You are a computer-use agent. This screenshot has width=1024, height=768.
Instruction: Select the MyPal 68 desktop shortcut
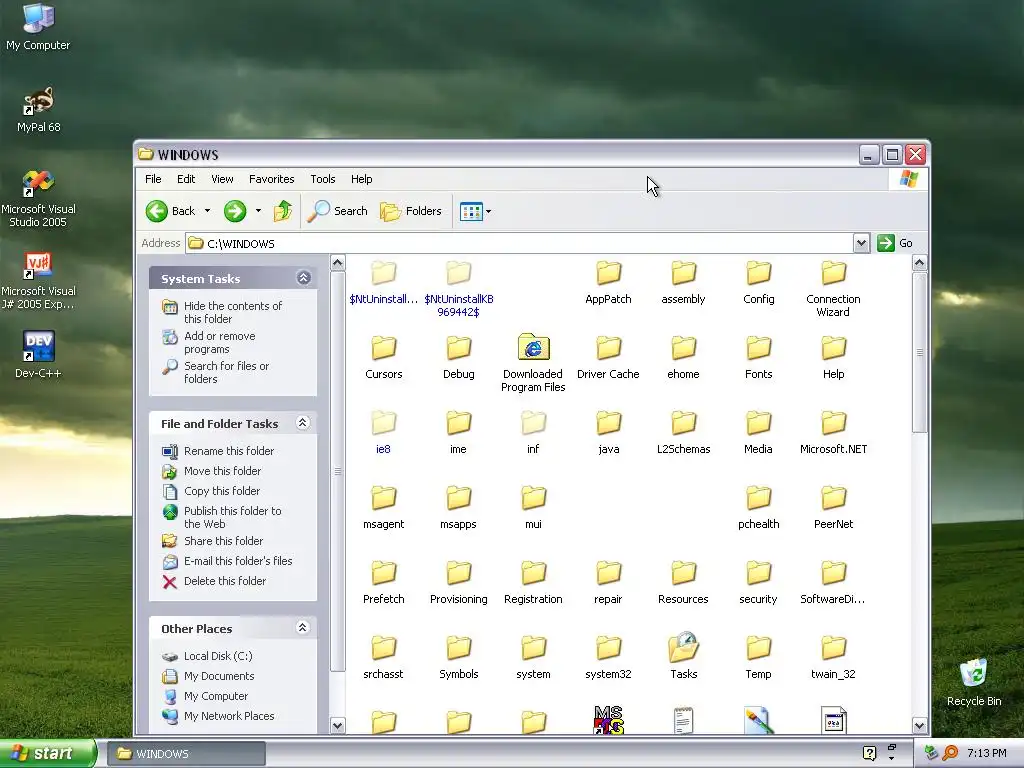pyautogui.click(x=39, y=110)
